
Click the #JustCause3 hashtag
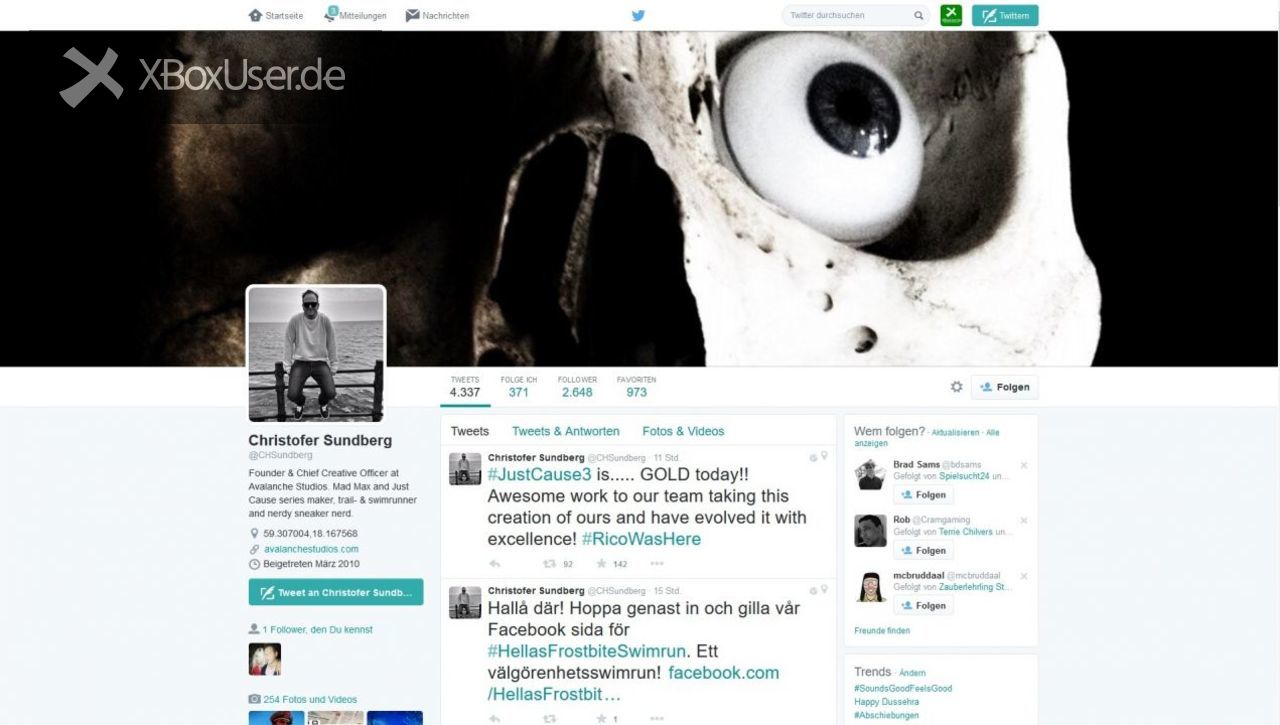[x=540, y=475]
